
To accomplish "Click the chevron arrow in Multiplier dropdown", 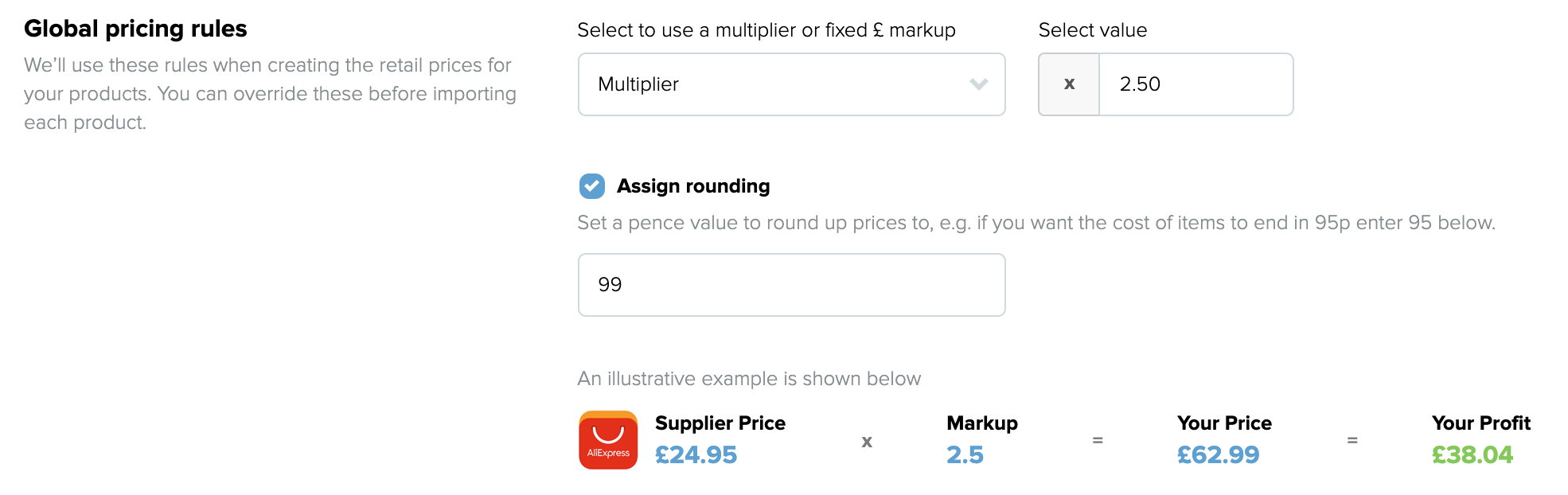I will point(979,84).
